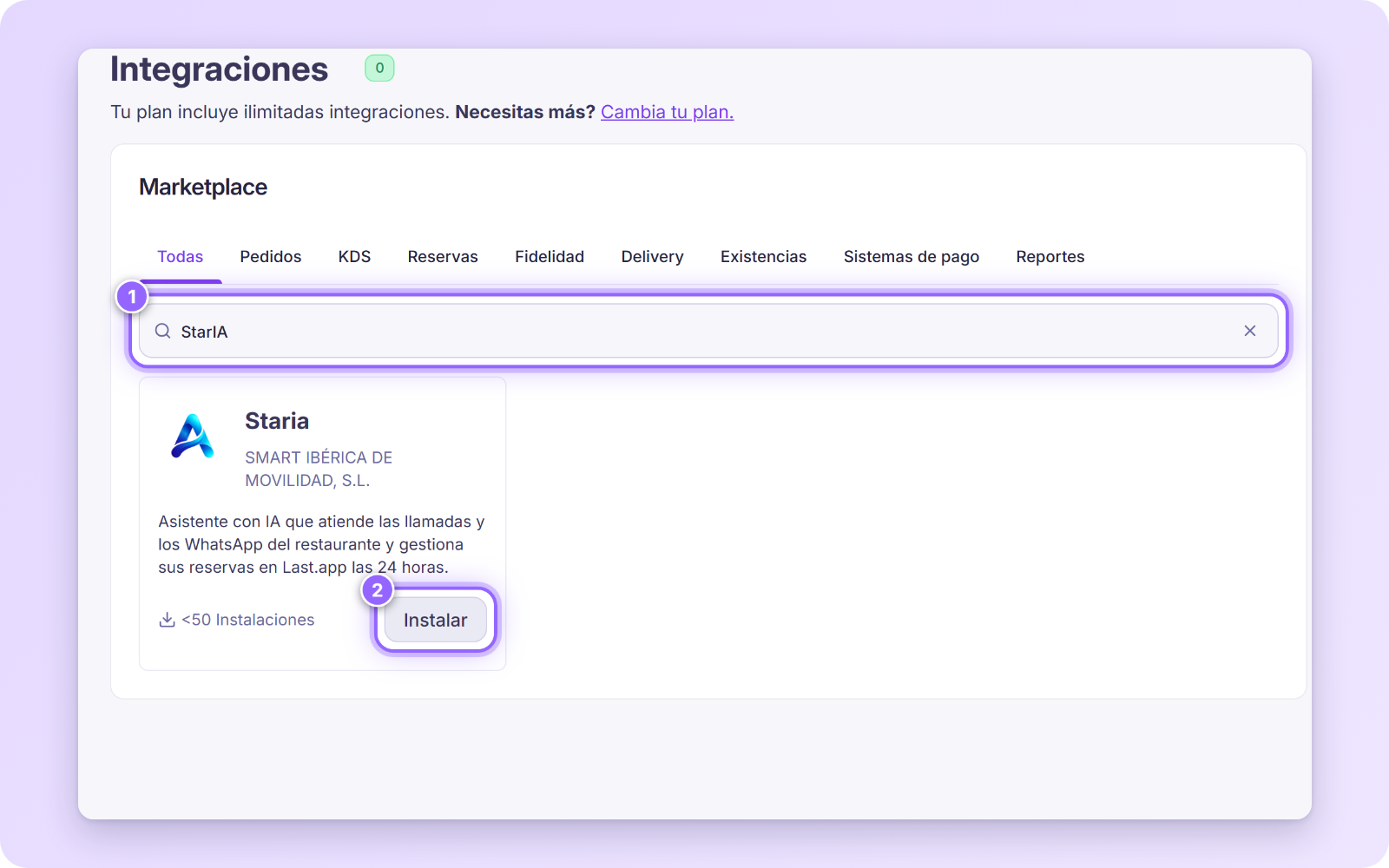Open the KDS tab

coord(354,257)
